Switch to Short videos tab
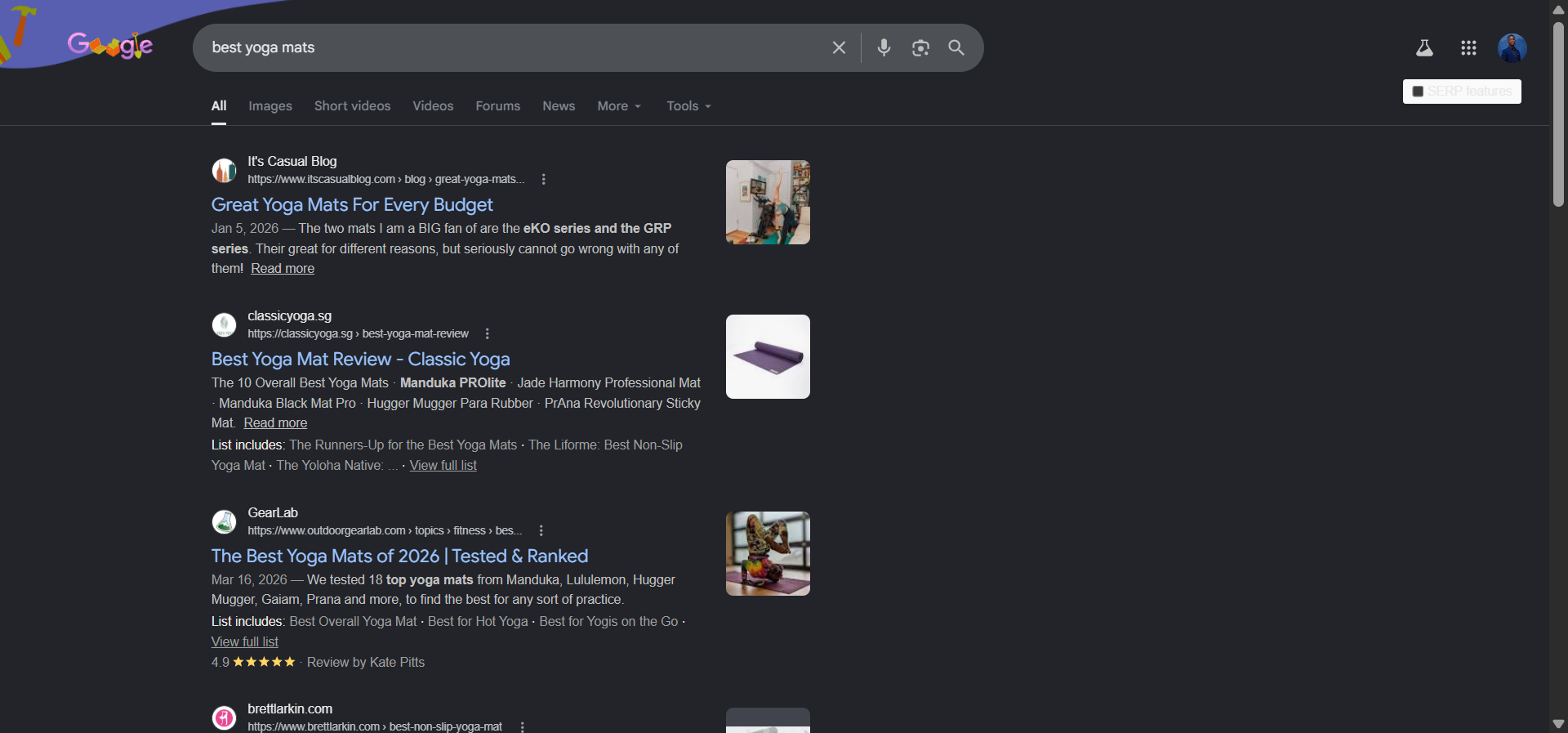 [352, 106]
